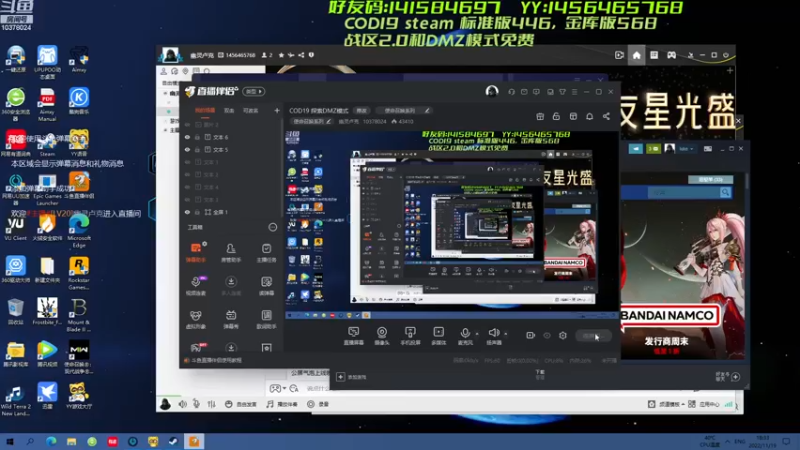The width and height of the screenshot is (800, 450).
Task: Click the Epic Games Launcher desktop icon
Action: pos(47,189)
